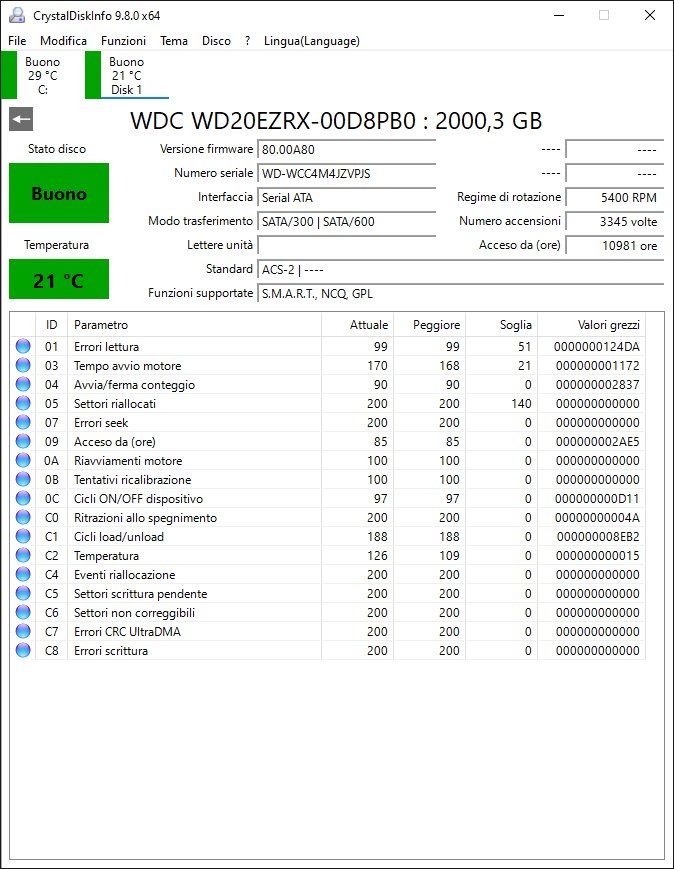Click raw value 000000001172
Screen dimensions: 674x869
point(598,365)
